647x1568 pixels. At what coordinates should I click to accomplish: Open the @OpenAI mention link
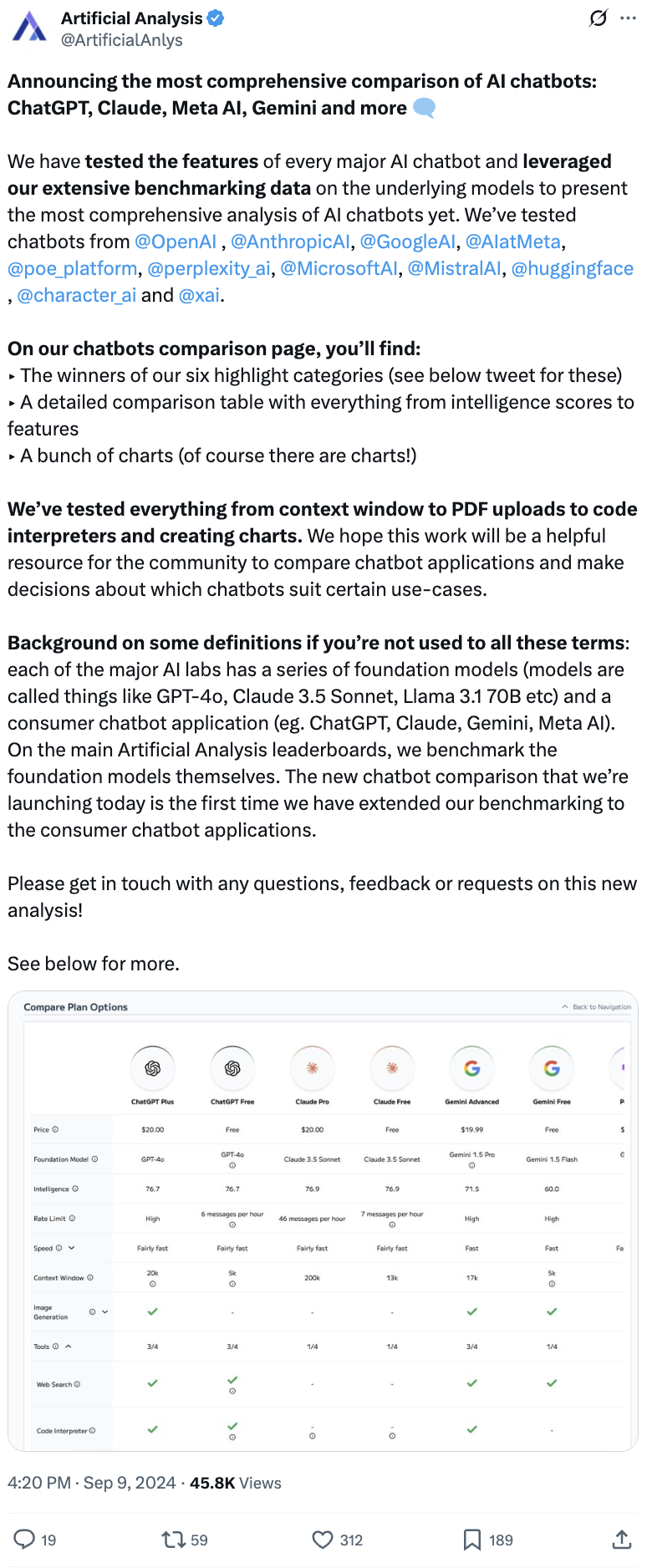176,242
